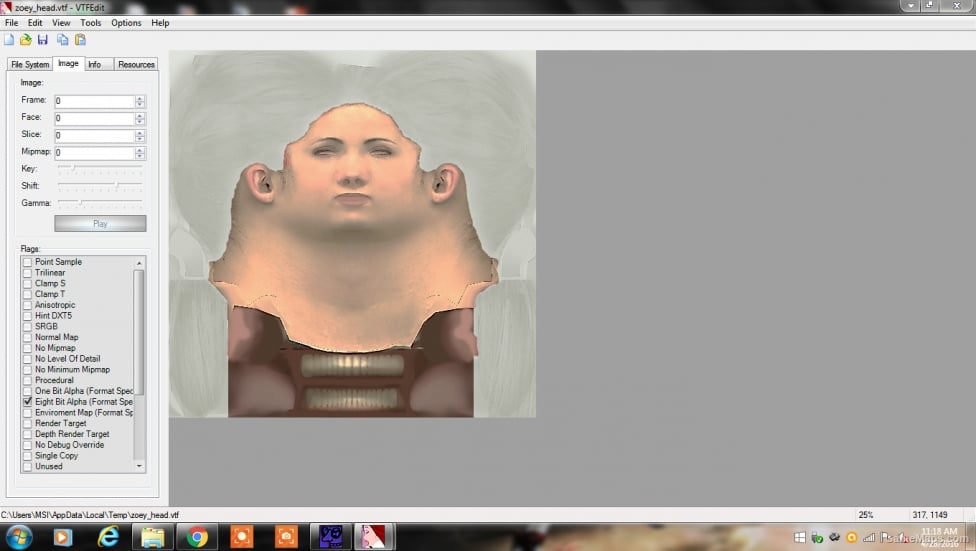The height and width of the screenshot is (551, 976).
Task: Increase the Slice value with up arrow
Action: (140, 133)
